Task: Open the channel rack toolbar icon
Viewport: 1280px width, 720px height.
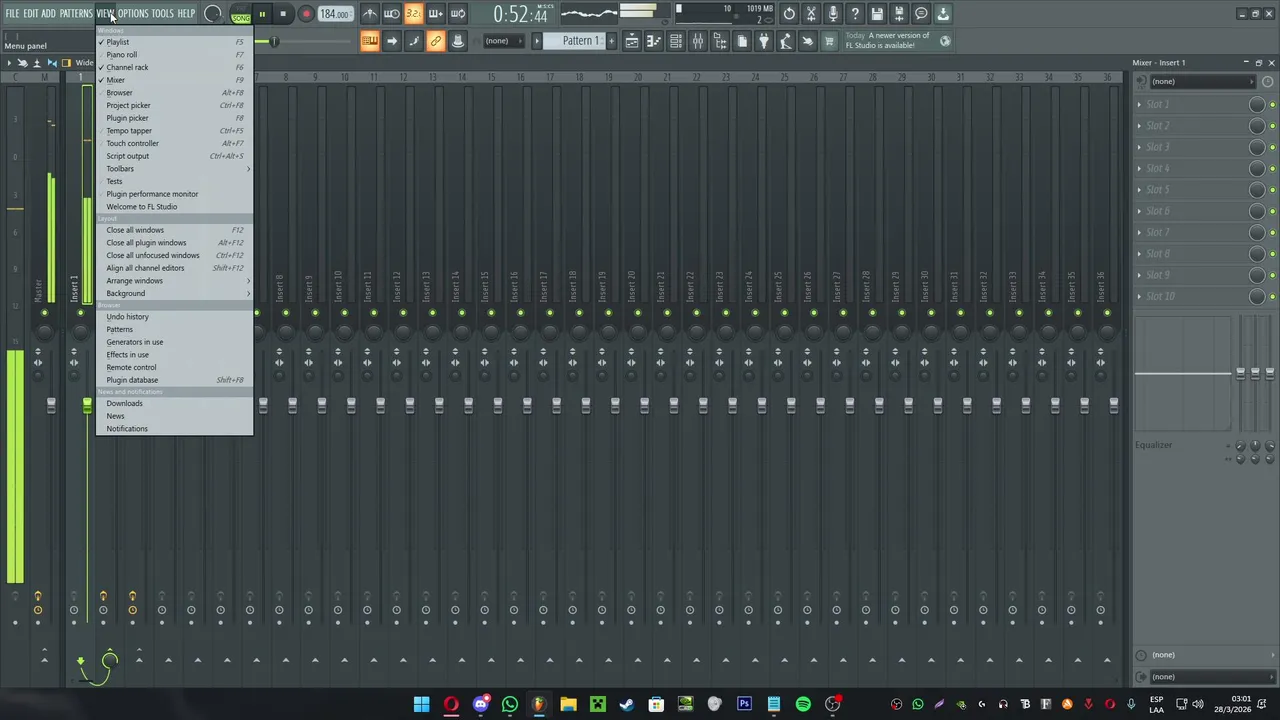Action: pos(676,41)
